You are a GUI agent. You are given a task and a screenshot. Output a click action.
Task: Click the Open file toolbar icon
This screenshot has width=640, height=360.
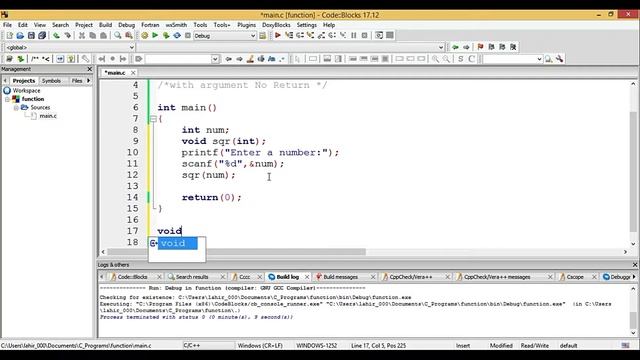coord(20,36)
